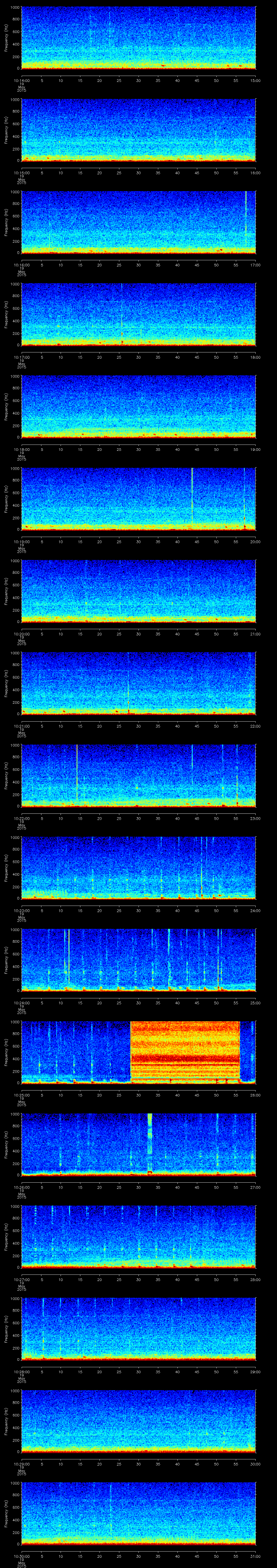Click the 10:16:00 start time label
Image resolution: width=277 pixels, height=1568 pixels.
(21, 265)
